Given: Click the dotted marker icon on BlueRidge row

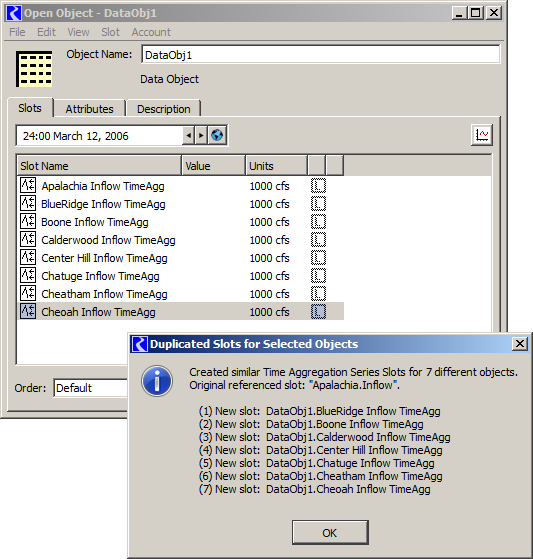Looking at the screenshot, I should coord(318,204).
